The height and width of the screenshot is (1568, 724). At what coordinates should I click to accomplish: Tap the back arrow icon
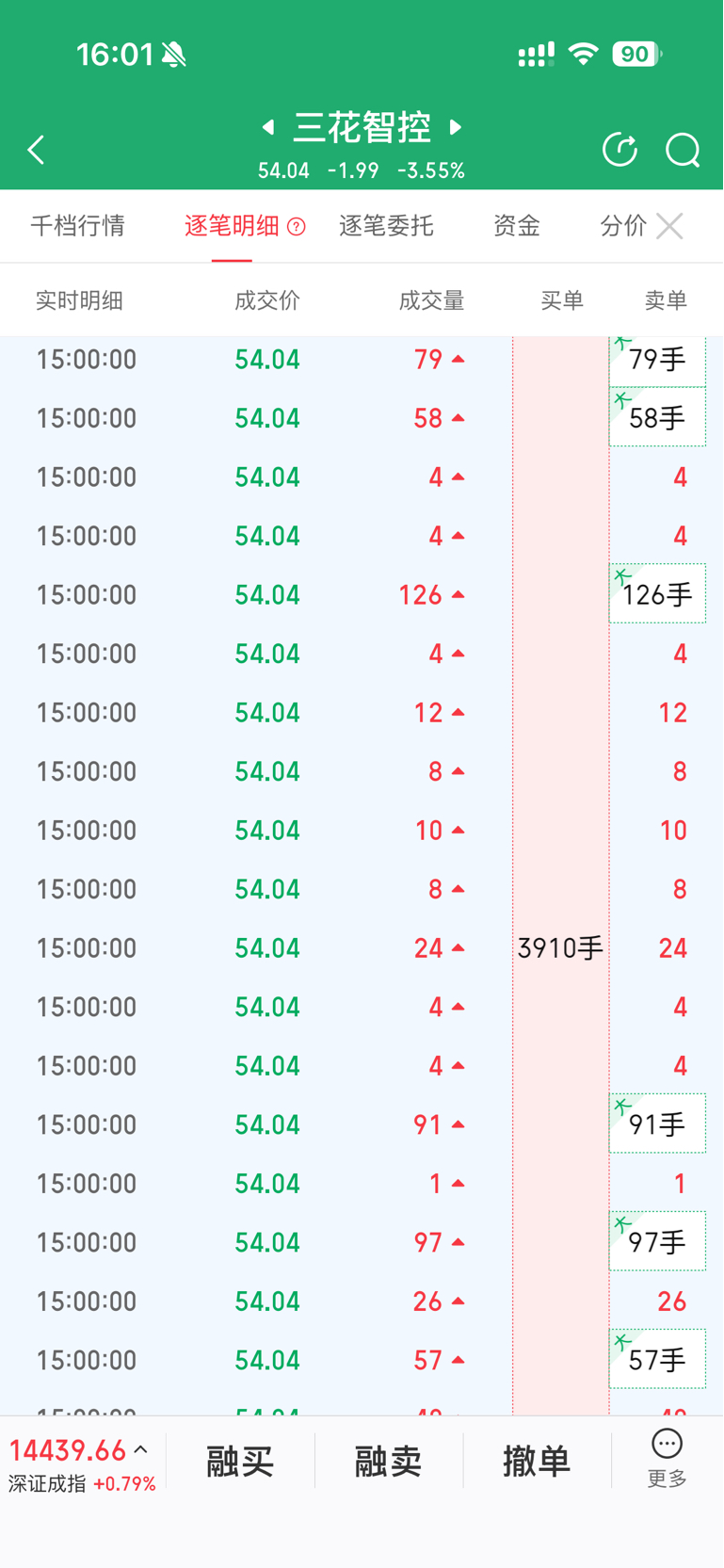(x=36, y=150)
